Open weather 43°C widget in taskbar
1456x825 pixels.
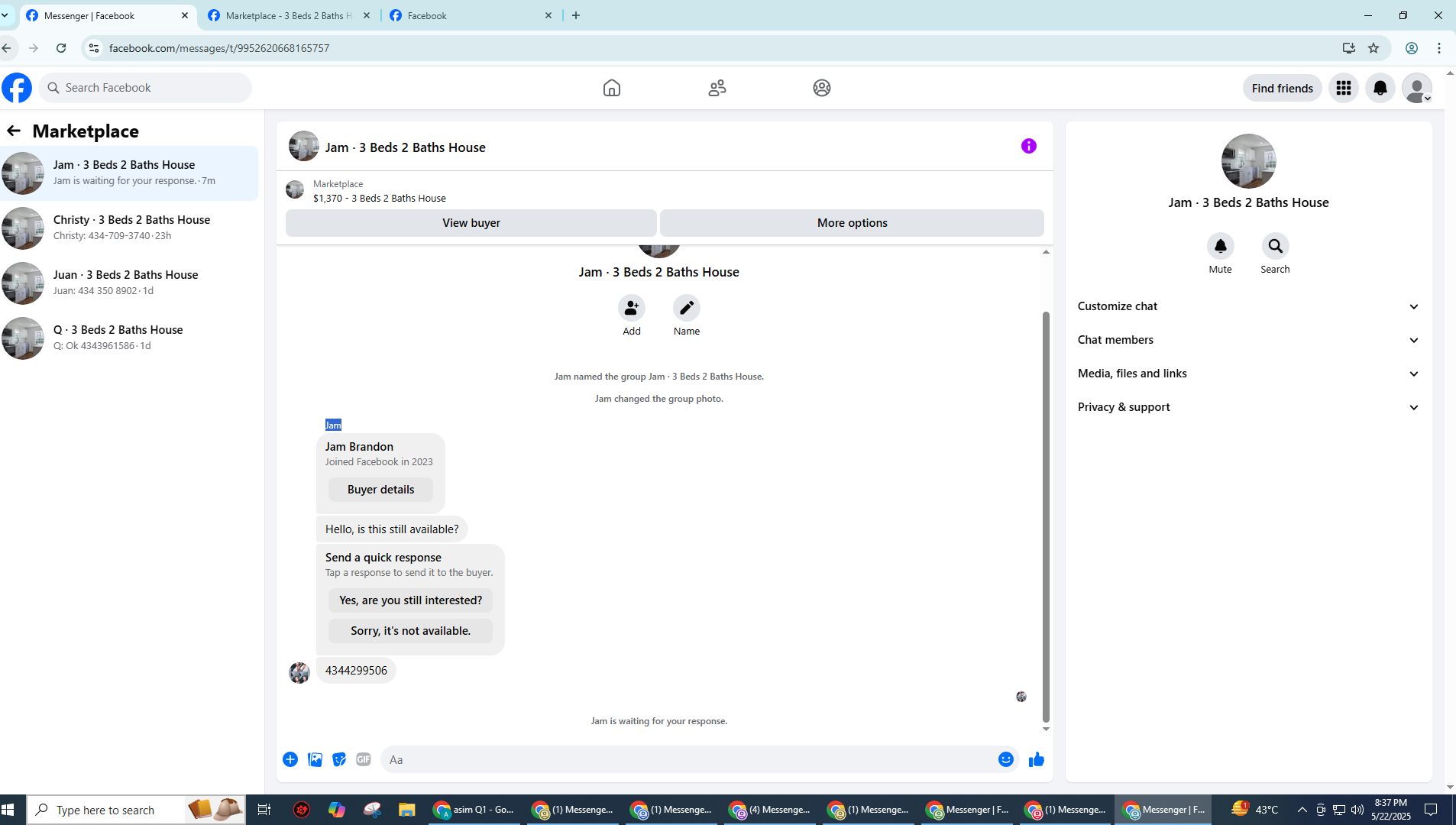click(x=1254, y=810)
